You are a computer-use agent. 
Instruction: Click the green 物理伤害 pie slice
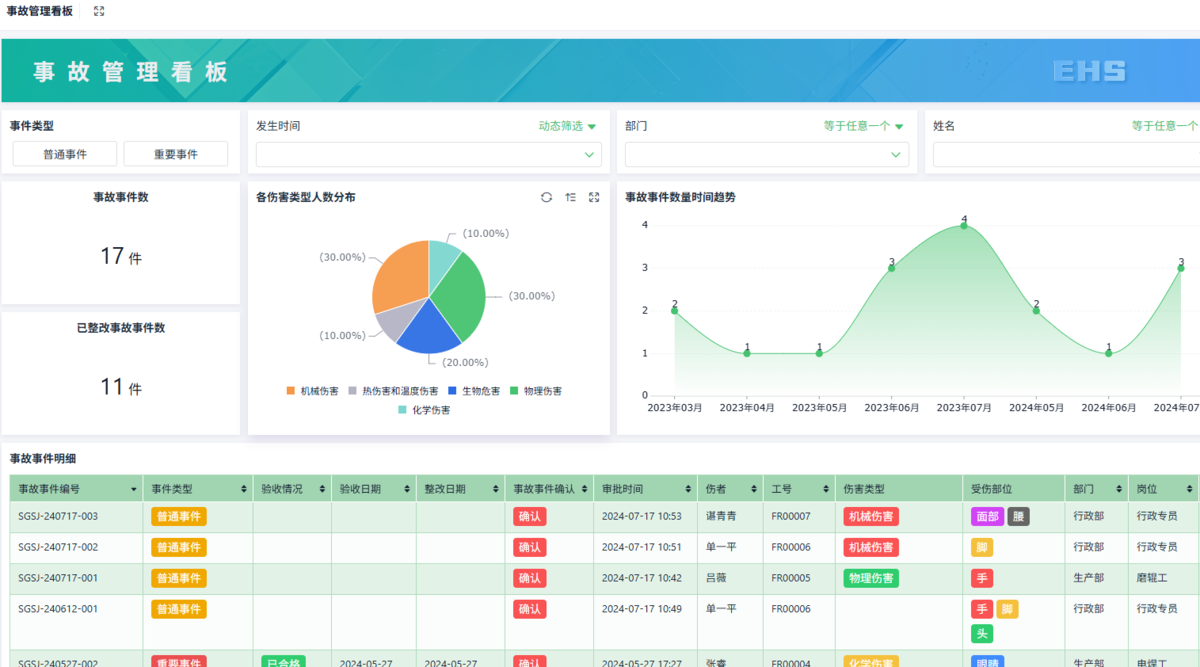(460, 295)
